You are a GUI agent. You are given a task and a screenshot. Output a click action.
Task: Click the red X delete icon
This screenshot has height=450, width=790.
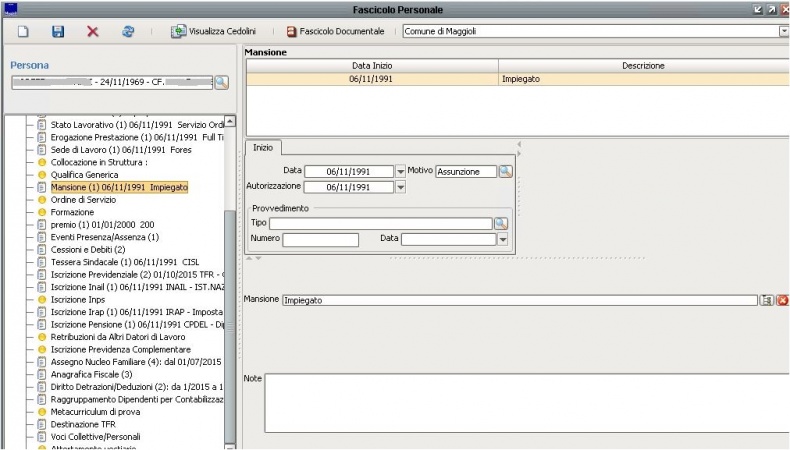93,32
